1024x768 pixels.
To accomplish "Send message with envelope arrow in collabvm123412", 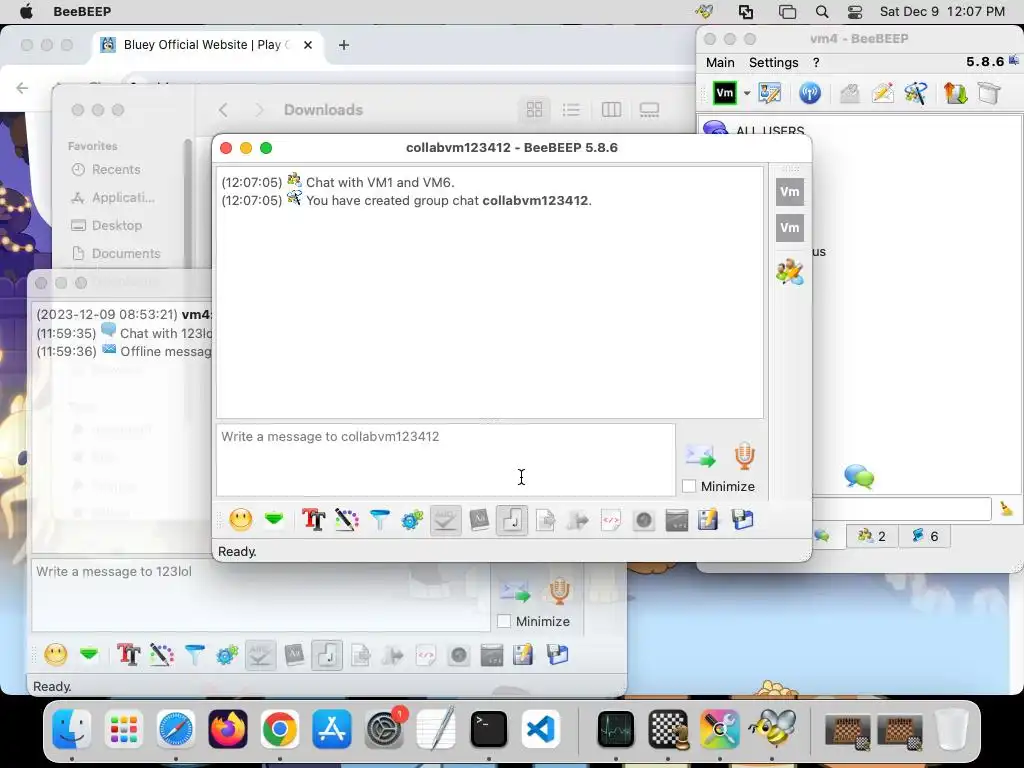I will click(700, 456).
